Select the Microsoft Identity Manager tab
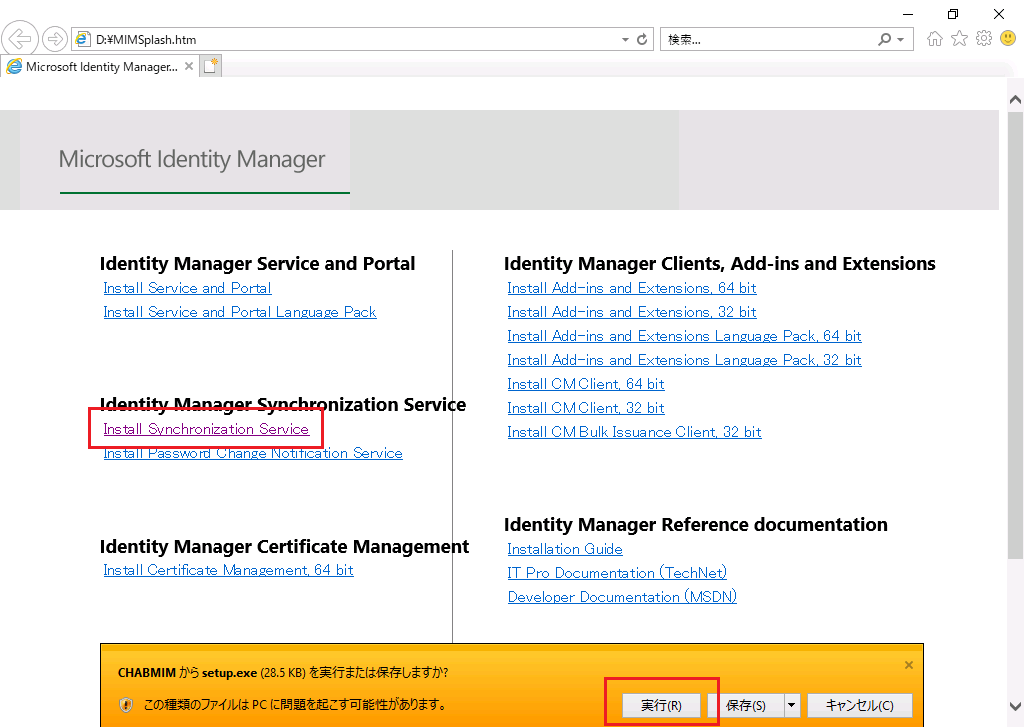 tap(101, 67)
